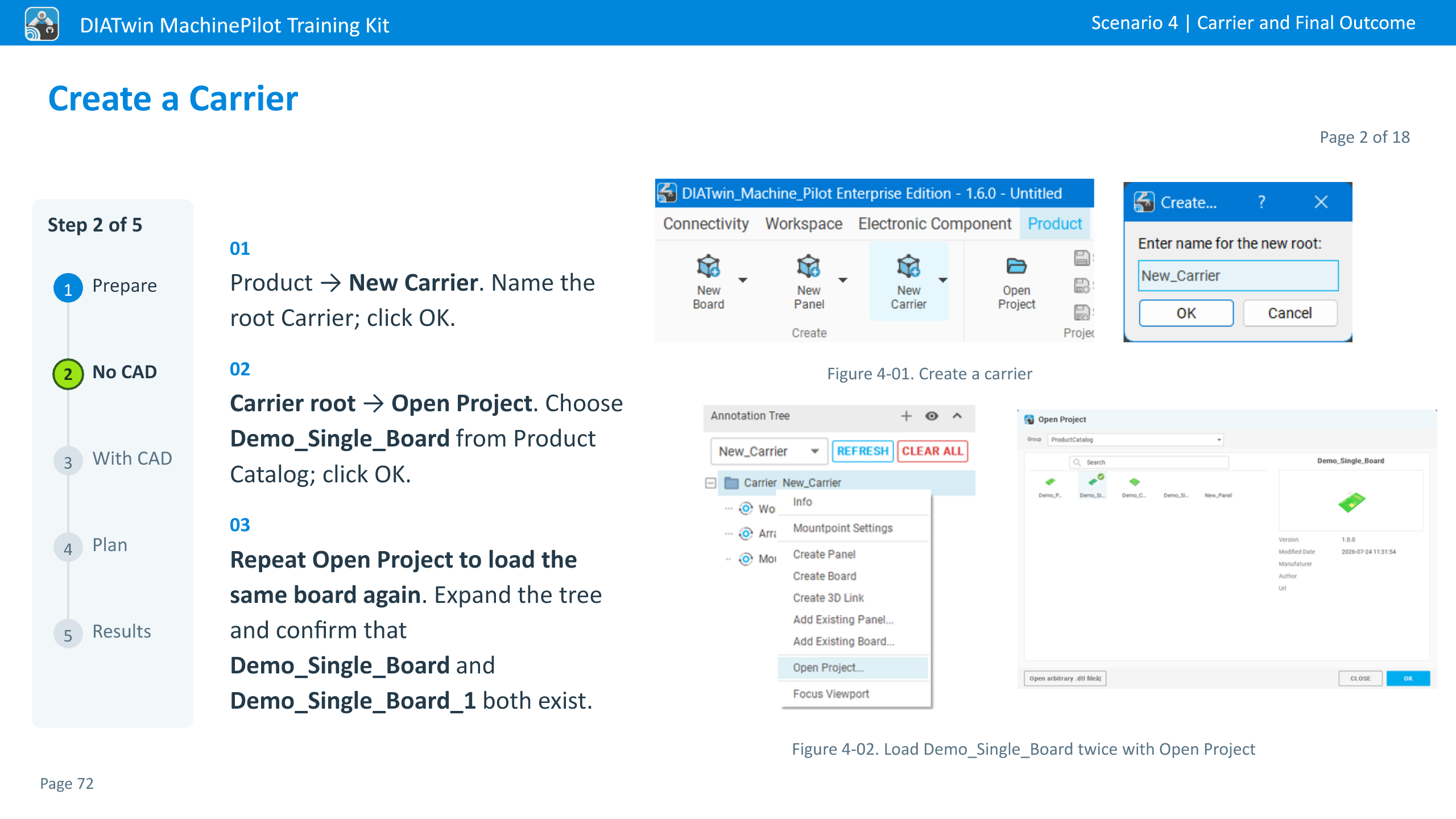1456x819 pixels.
Task: Choose Mountpoint Settings from context menu
Action: pos(853,528)
